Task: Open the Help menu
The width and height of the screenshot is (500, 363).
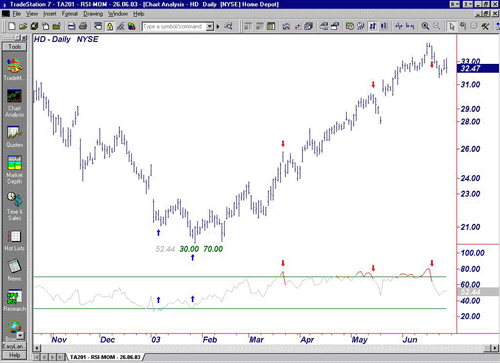Action: pos(138,14)
